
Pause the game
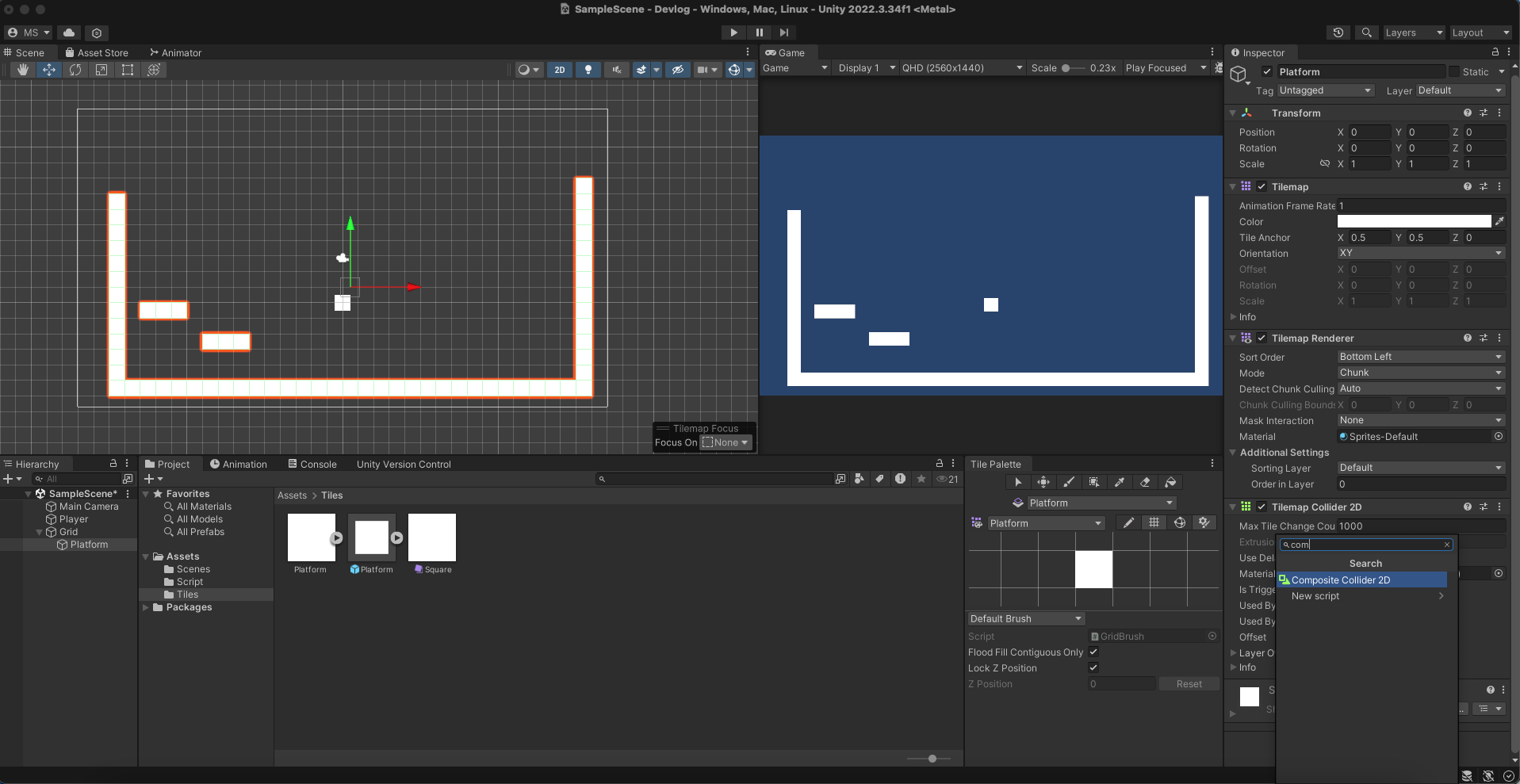pyautogui.click(x=759, y=33)
